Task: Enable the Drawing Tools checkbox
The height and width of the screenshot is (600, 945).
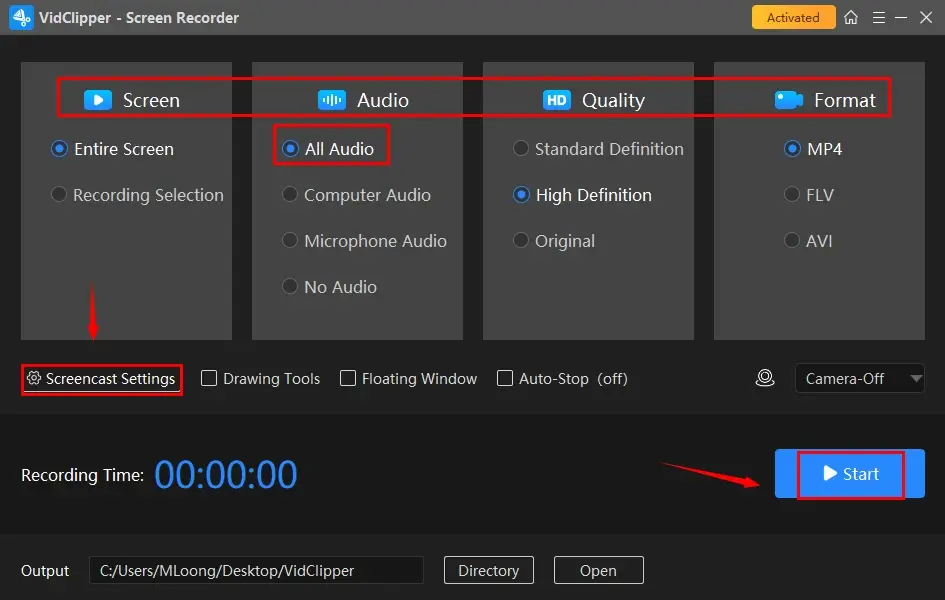Action: click(209, 378)
